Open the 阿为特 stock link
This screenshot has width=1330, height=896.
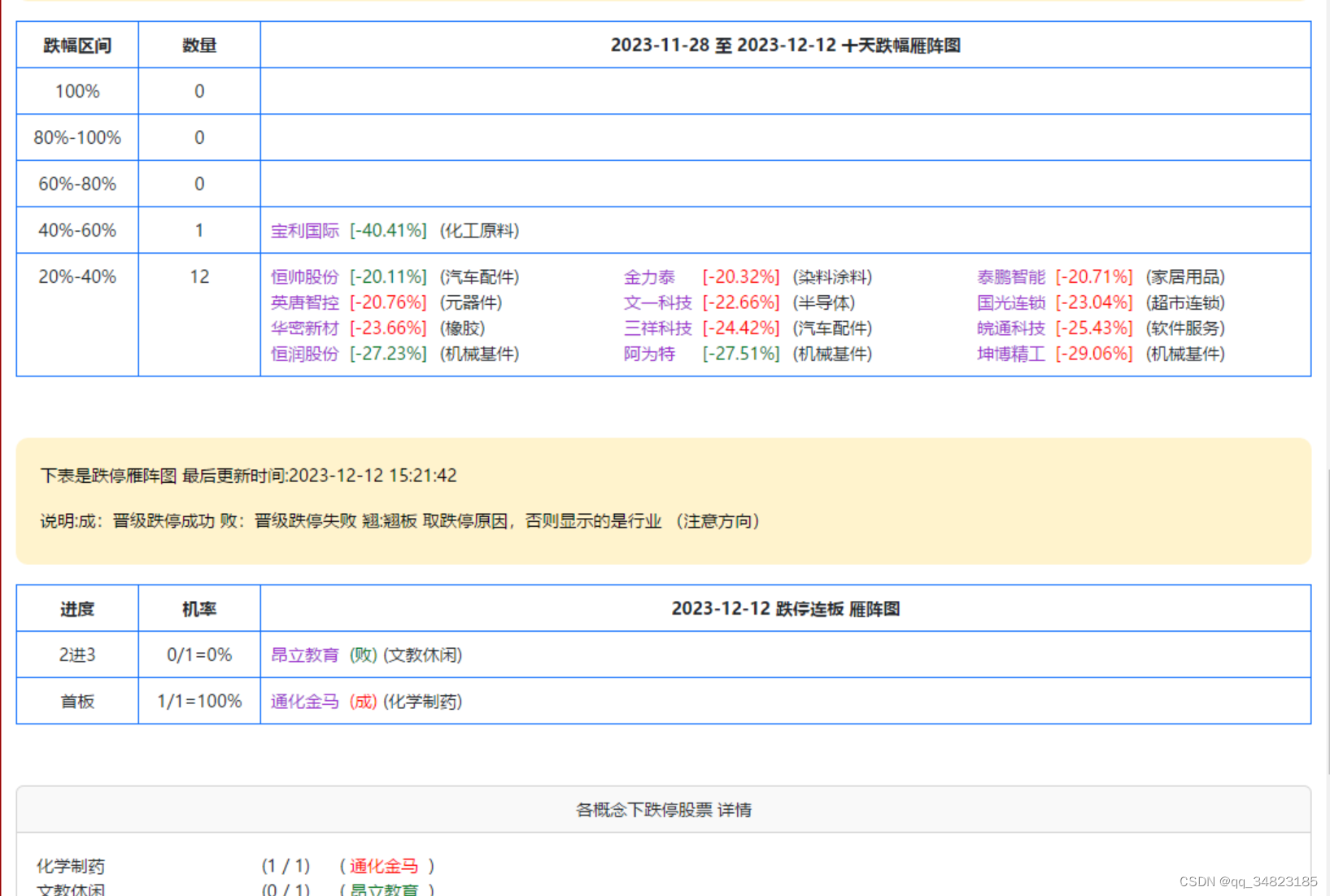click(649, 354)
